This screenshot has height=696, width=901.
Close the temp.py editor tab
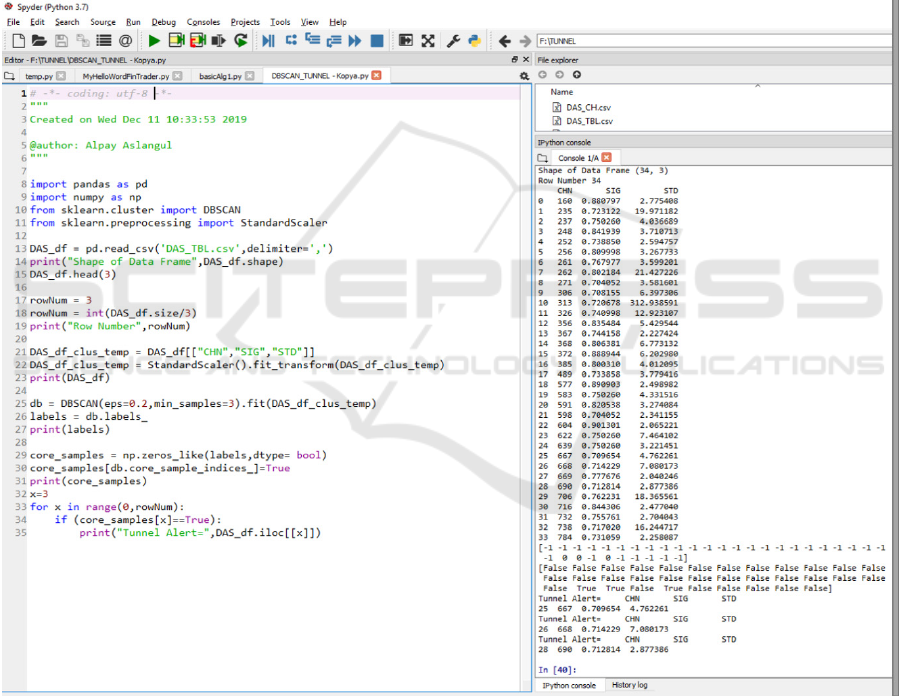point(61,76)
